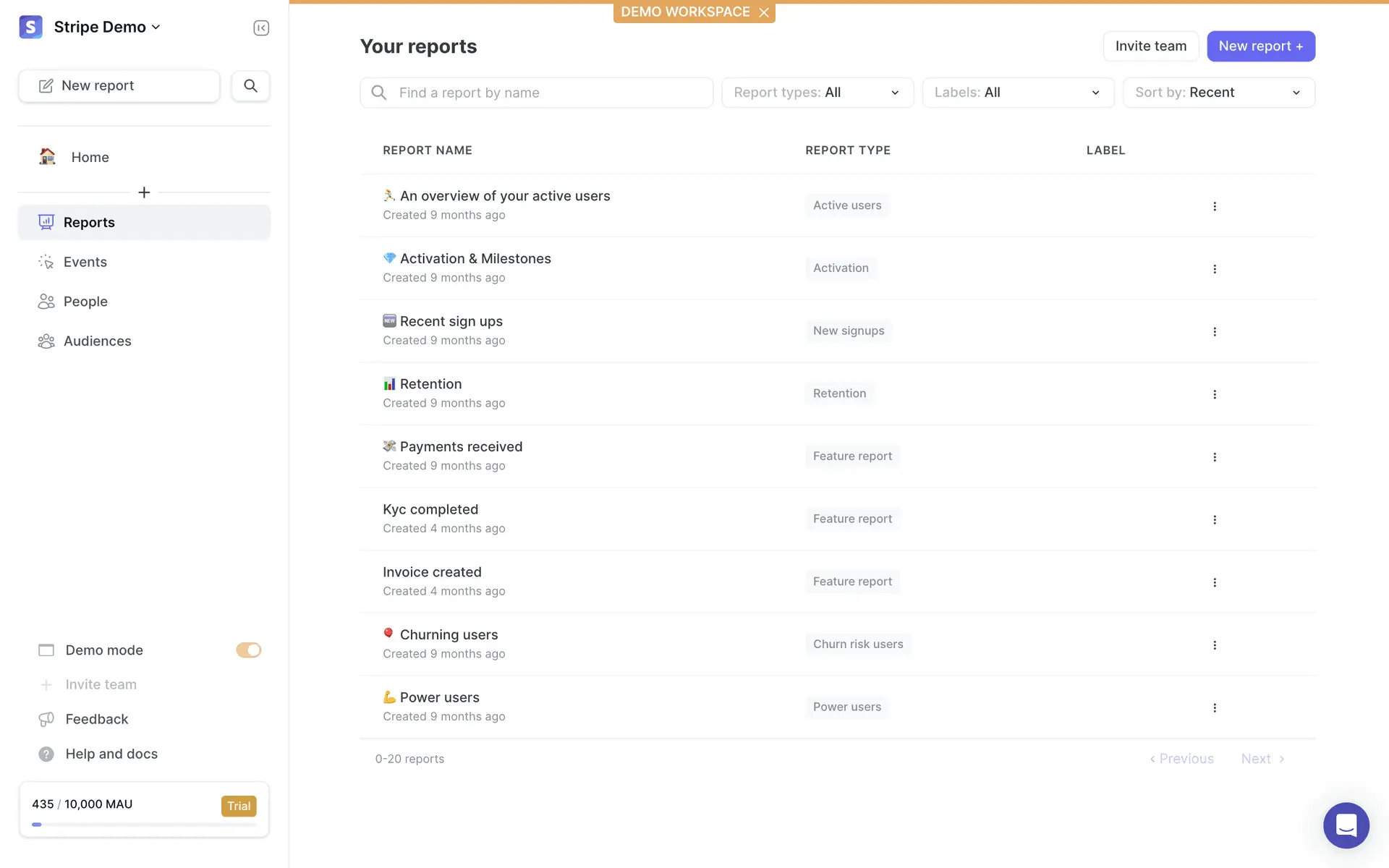Open three-dot menu for Power users report

tap(1215, 707)
